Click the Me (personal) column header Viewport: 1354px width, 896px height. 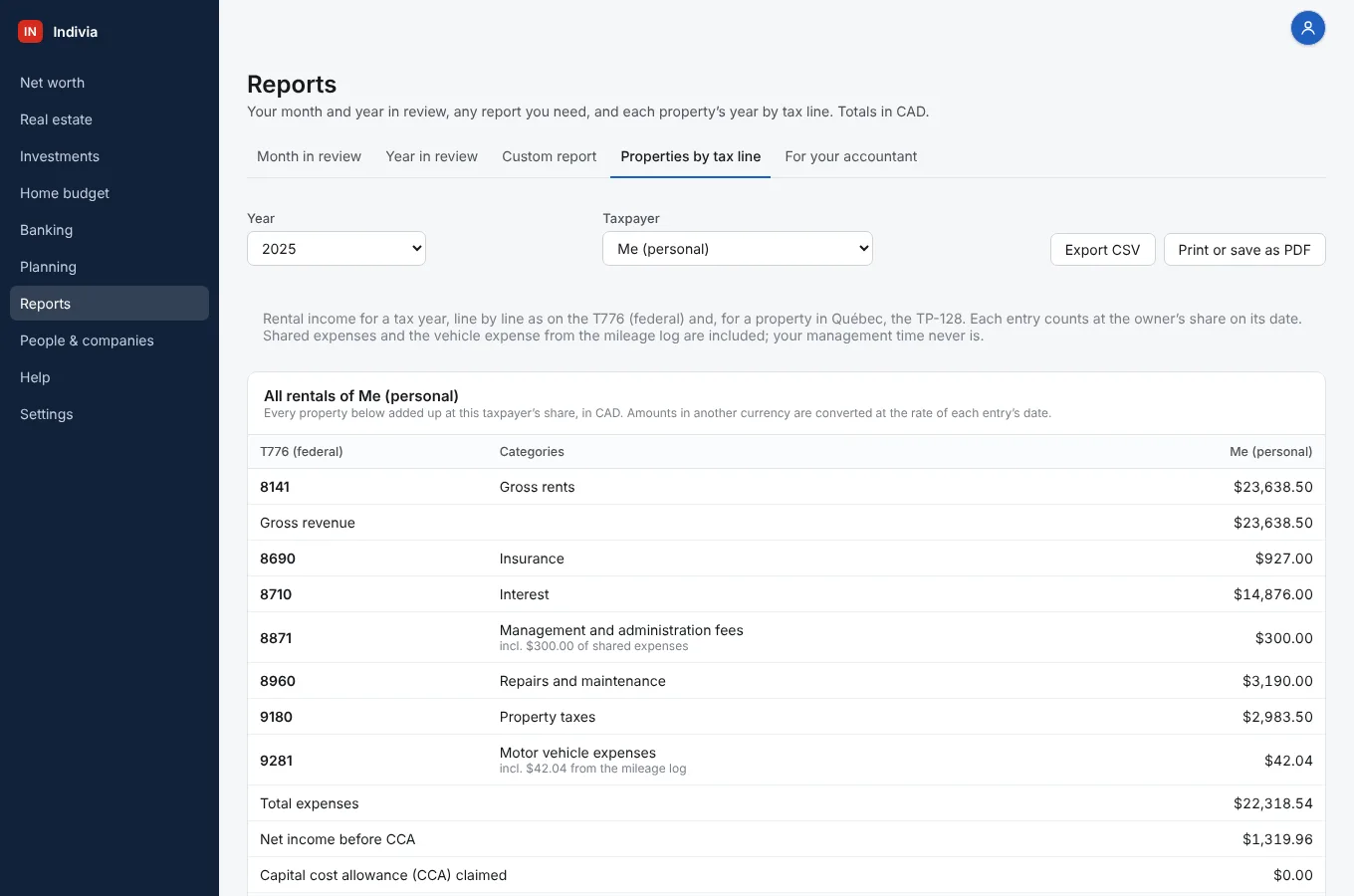point(1271,452)
